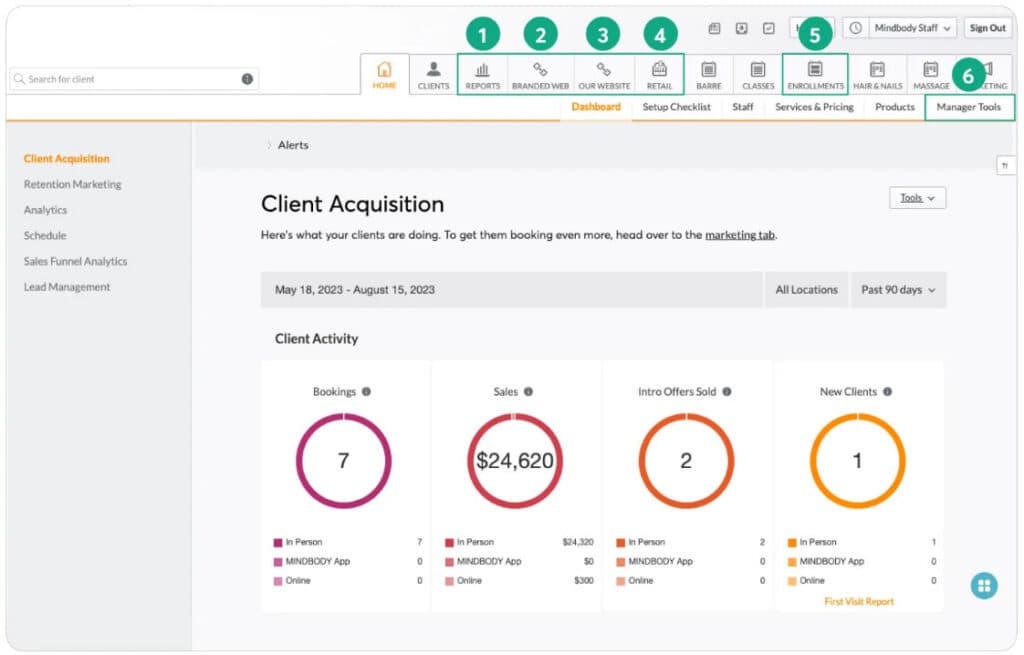Click the Bookings info icon
The image size is (1024, 655).
366,392
